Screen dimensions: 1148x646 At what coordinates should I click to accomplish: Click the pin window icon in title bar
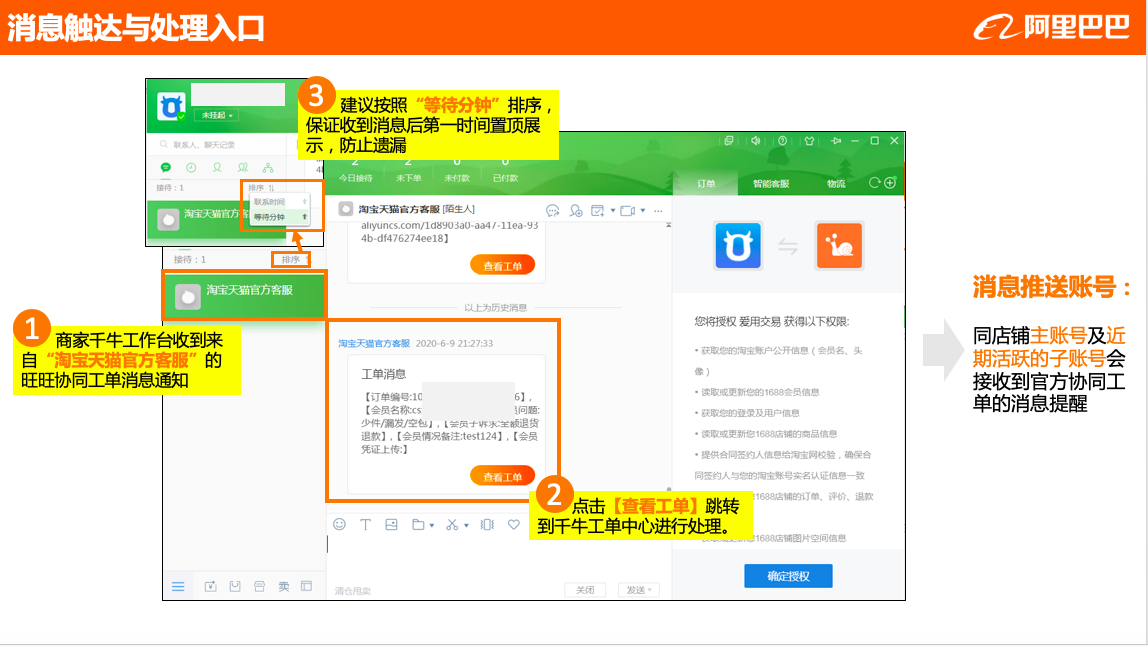(x=835, y=141)
